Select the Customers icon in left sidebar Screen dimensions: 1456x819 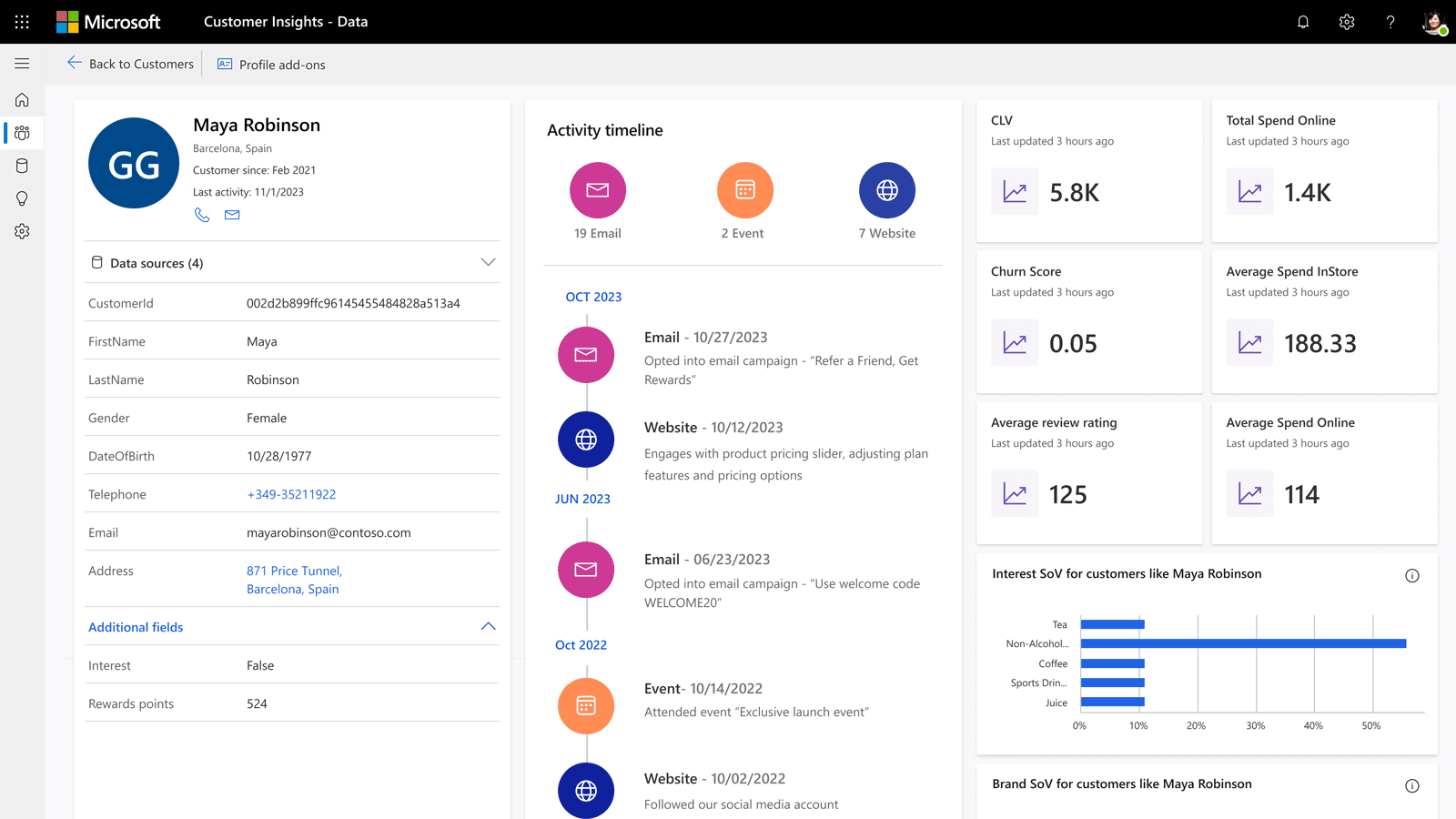(x=22, y=133)
